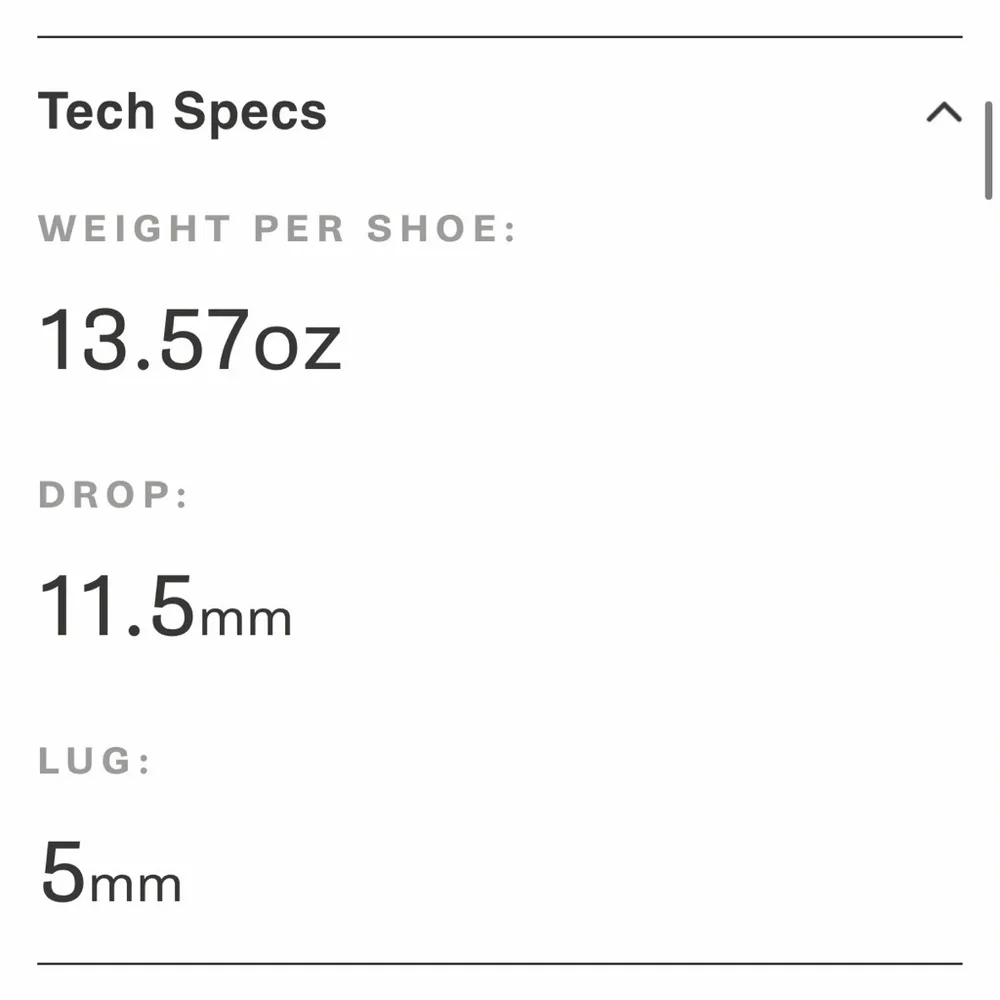Click the colon after the word LUG
Screen dimensions: 1000x1000
[x=145, y=764]
